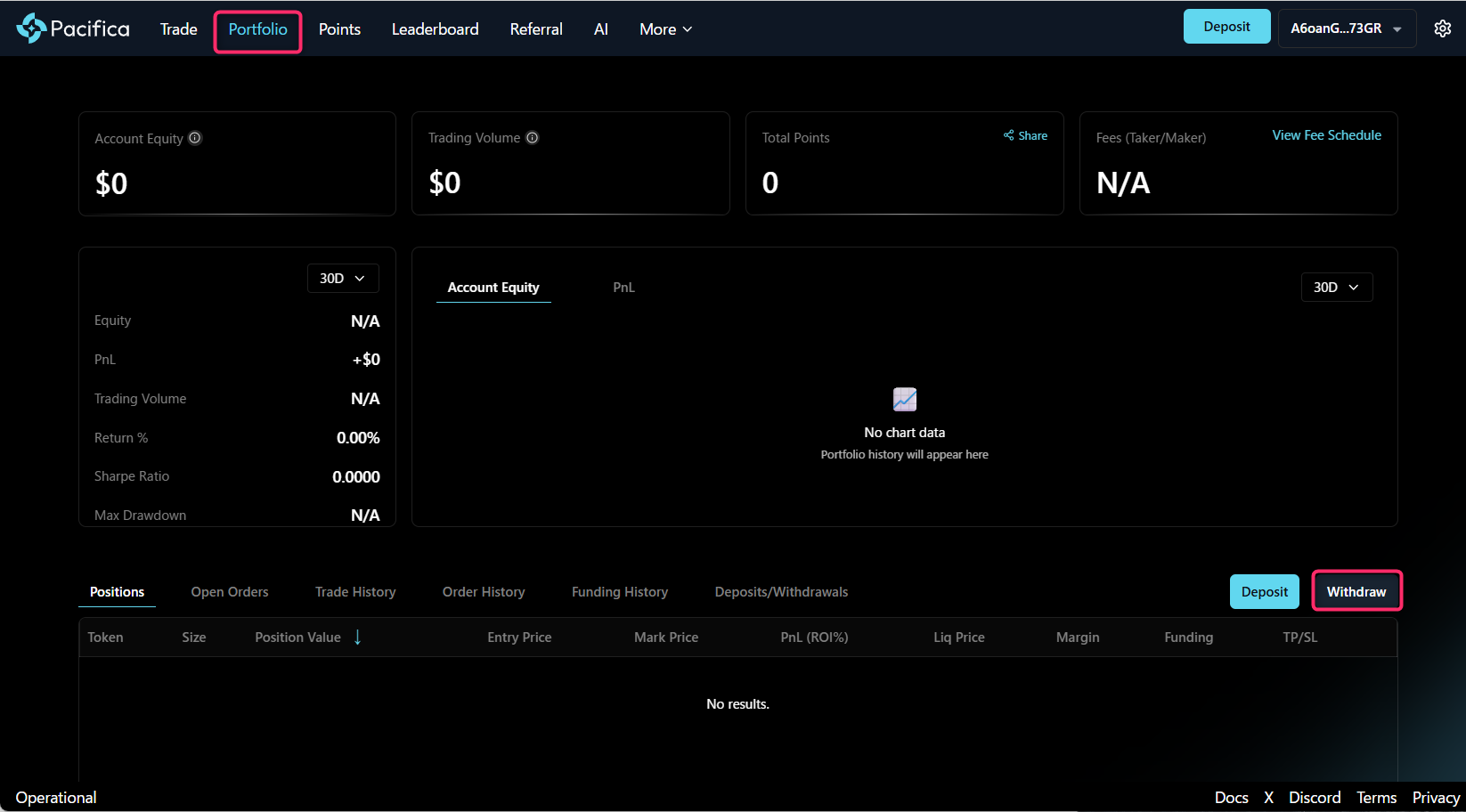Click the Trading Volume info icon
1466x812 pixels.
(x=532, y=138)
